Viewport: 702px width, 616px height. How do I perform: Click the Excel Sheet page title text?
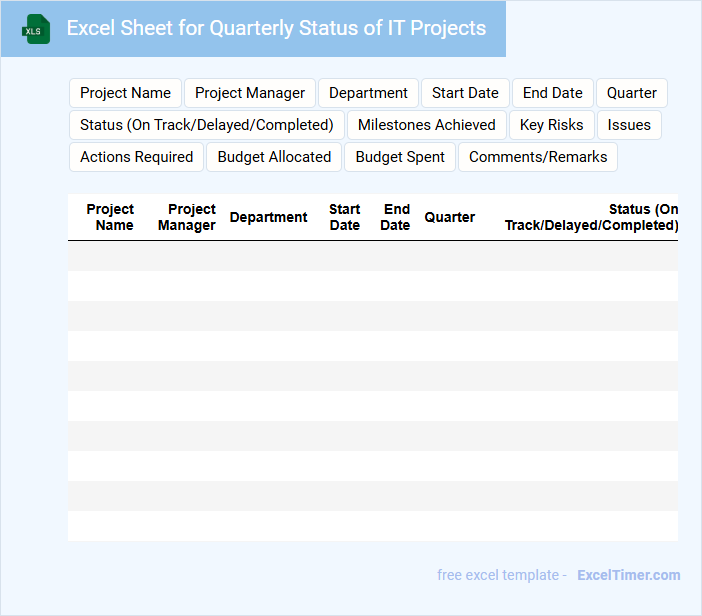pyautogui.click(x=276, y=28)
